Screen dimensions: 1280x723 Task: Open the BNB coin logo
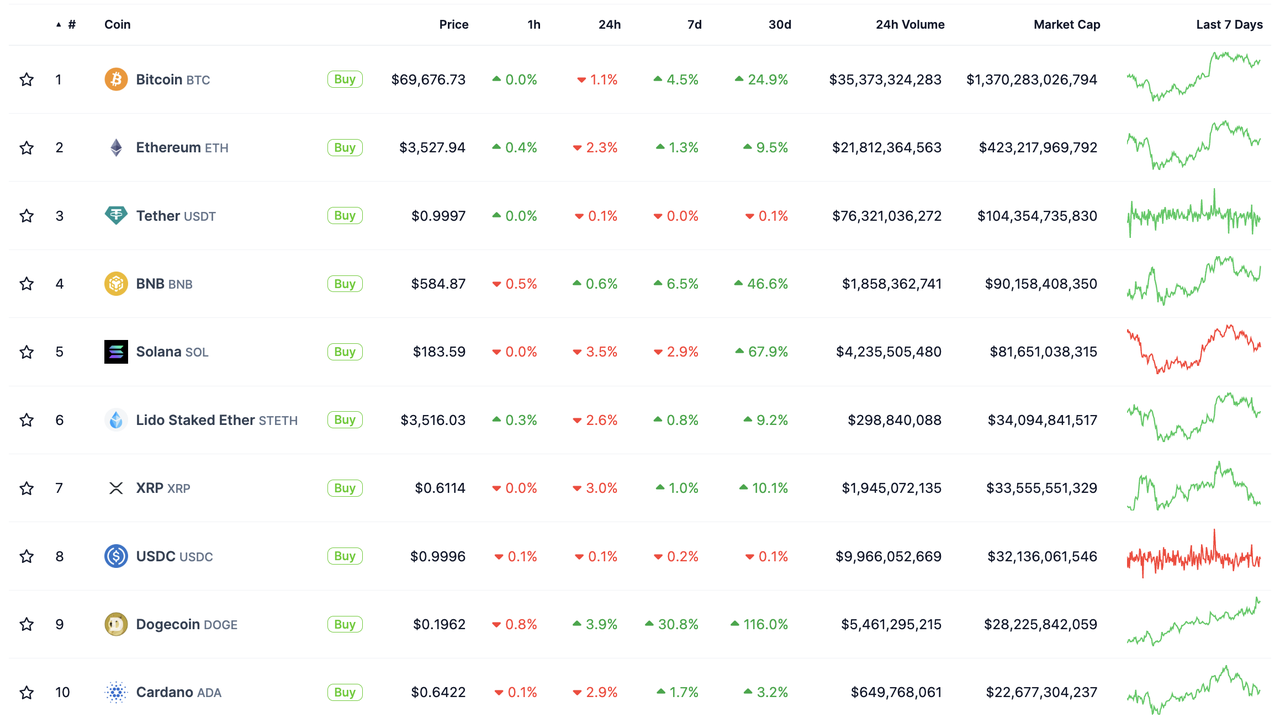116,283
